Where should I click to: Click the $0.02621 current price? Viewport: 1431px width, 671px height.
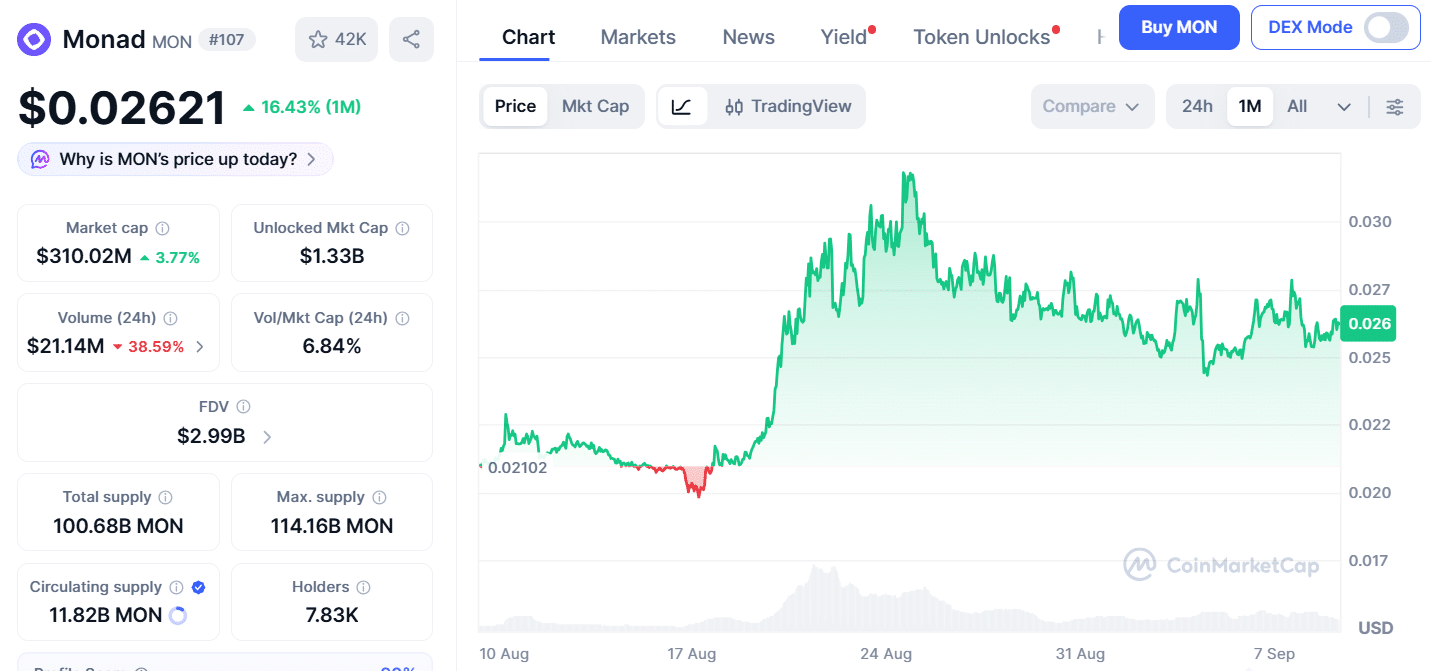[122, 108]
